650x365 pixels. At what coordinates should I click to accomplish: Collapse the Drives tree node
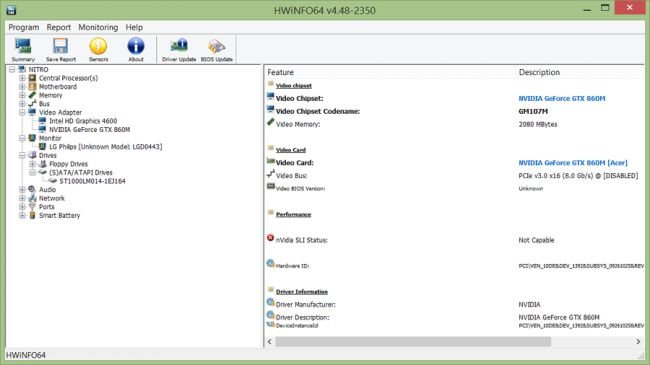tap(22, 155)
